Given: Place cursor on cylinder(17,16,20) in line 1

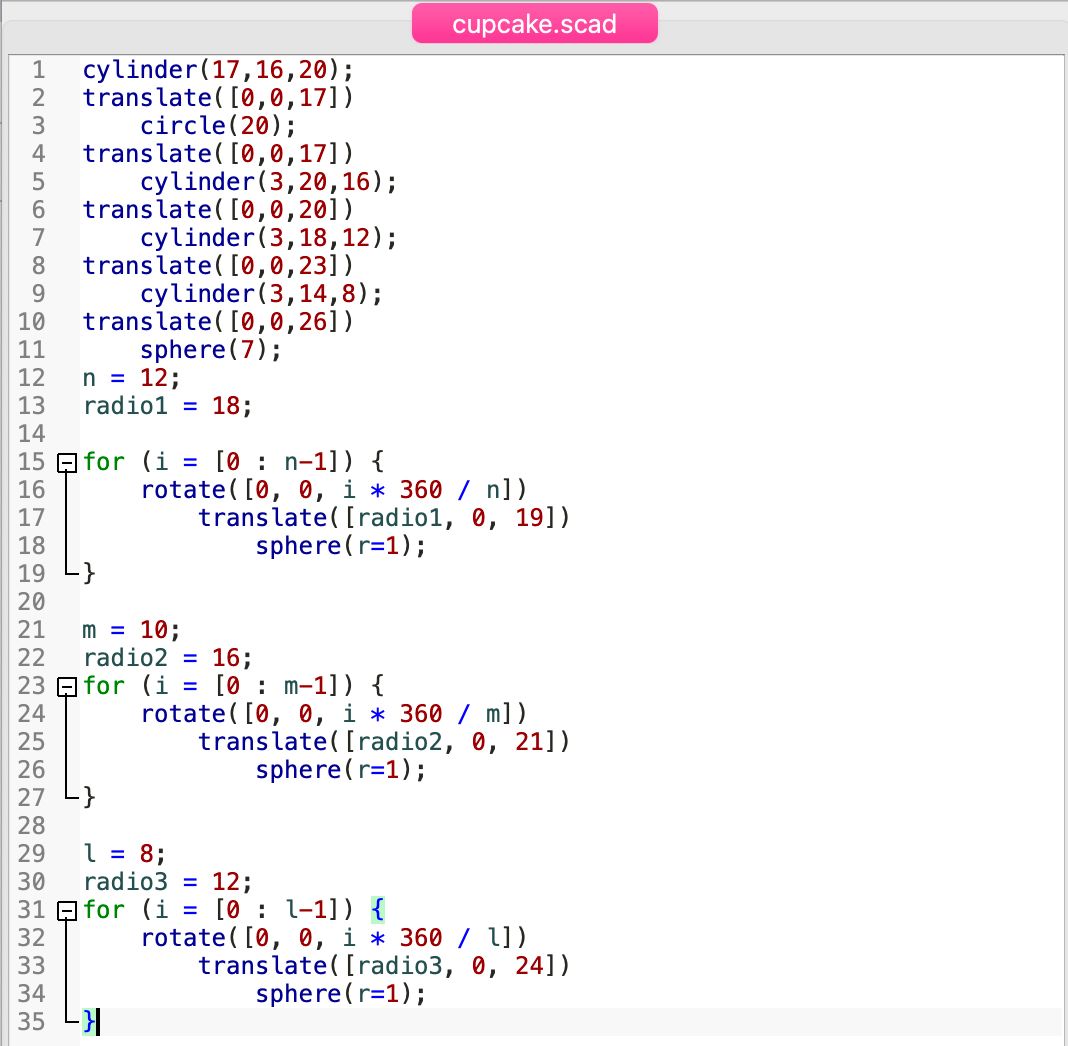Looking at the screenshot, I should pos(217,70).
